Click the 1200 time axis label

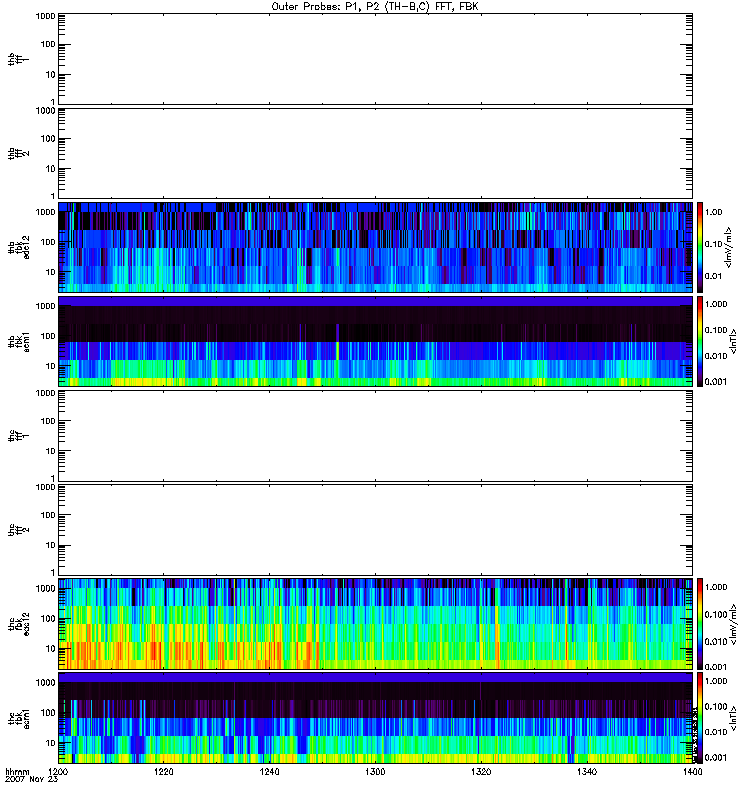pyautogui.click(x=59, y=773)
